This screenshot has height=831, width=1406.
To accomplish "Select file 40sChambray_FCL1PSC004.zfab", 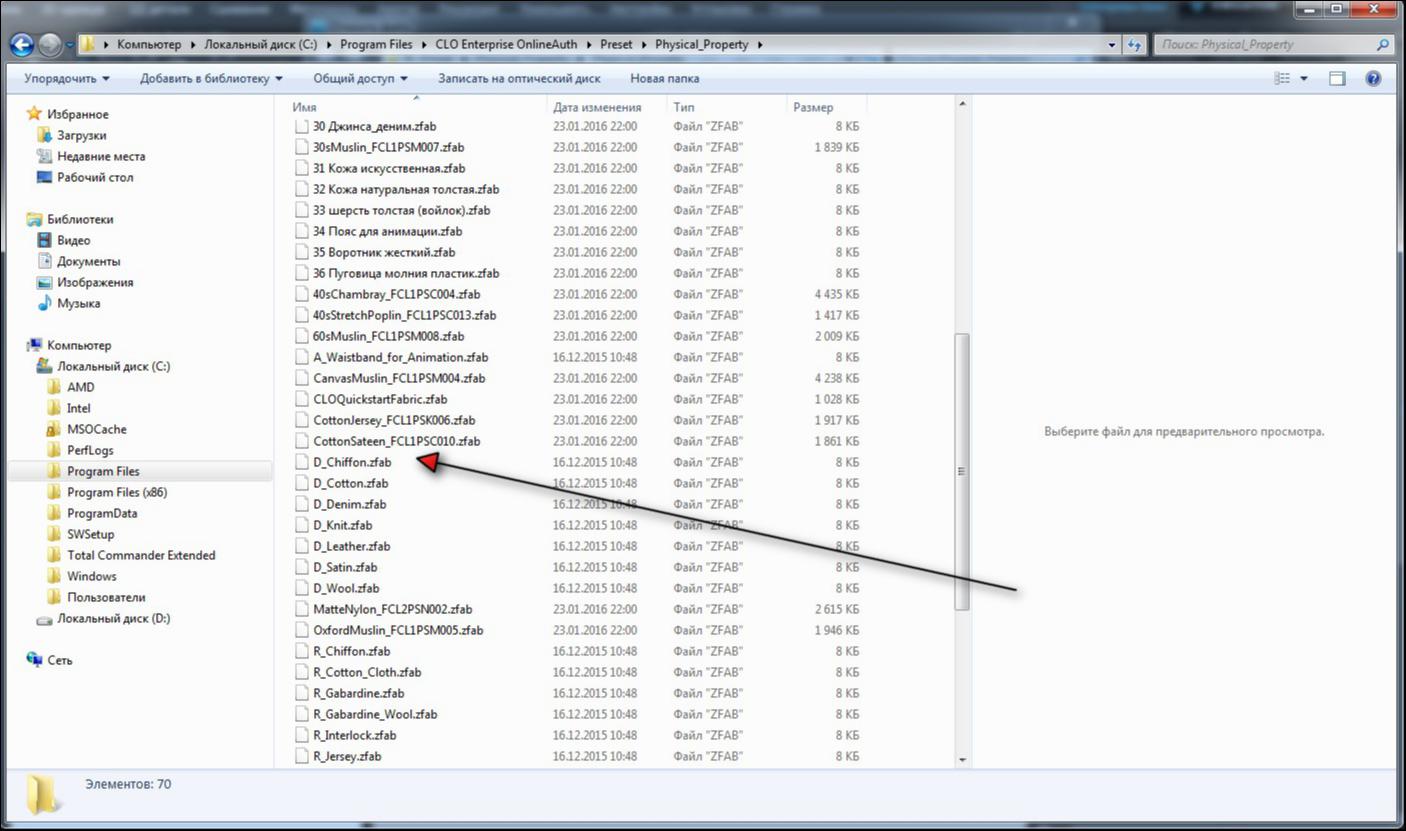I will pos(396,294).
